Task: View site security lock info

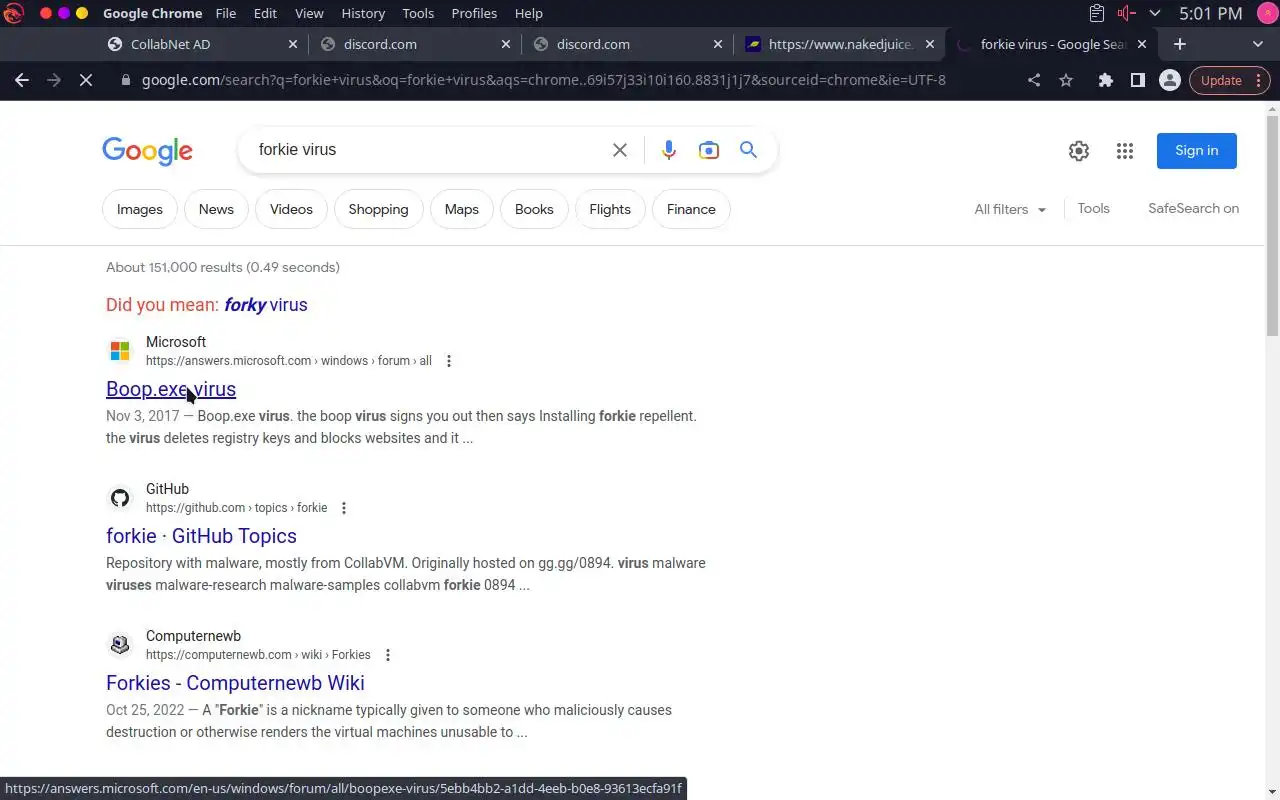Action: tap(125, 80)
